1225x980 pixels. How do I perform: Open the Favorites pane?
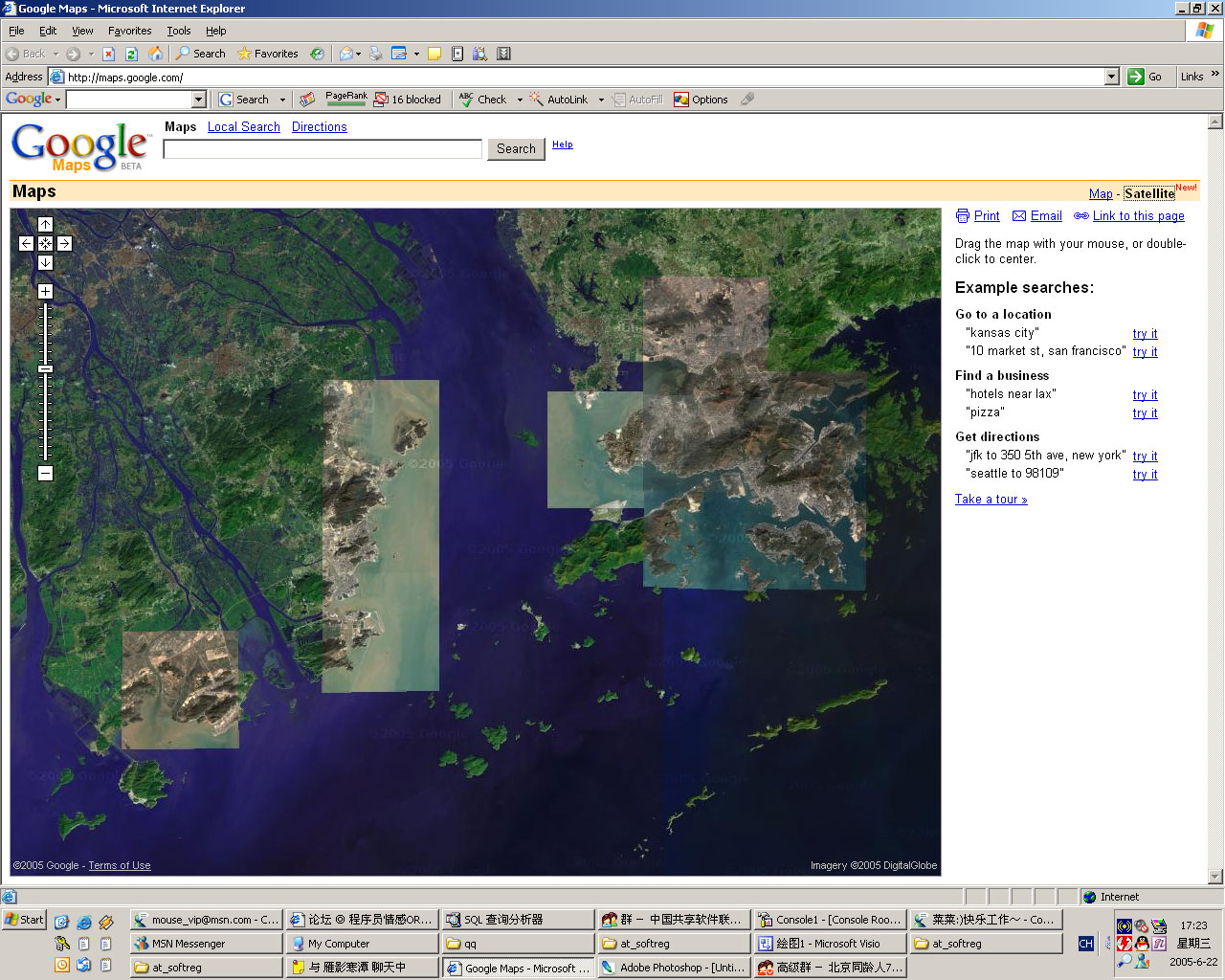tap(268, 54)
